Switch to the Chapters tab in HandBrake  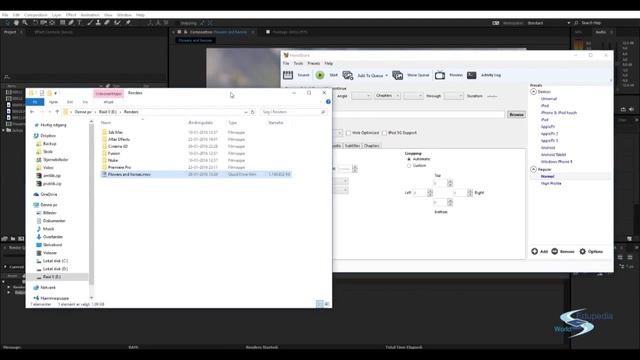coord(371,146)
